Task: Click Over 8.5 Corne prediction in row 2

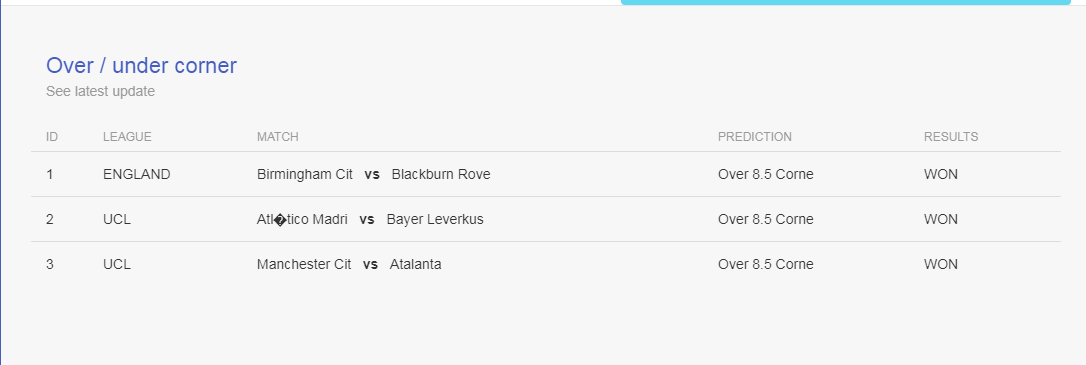Action: click(766, 220)
